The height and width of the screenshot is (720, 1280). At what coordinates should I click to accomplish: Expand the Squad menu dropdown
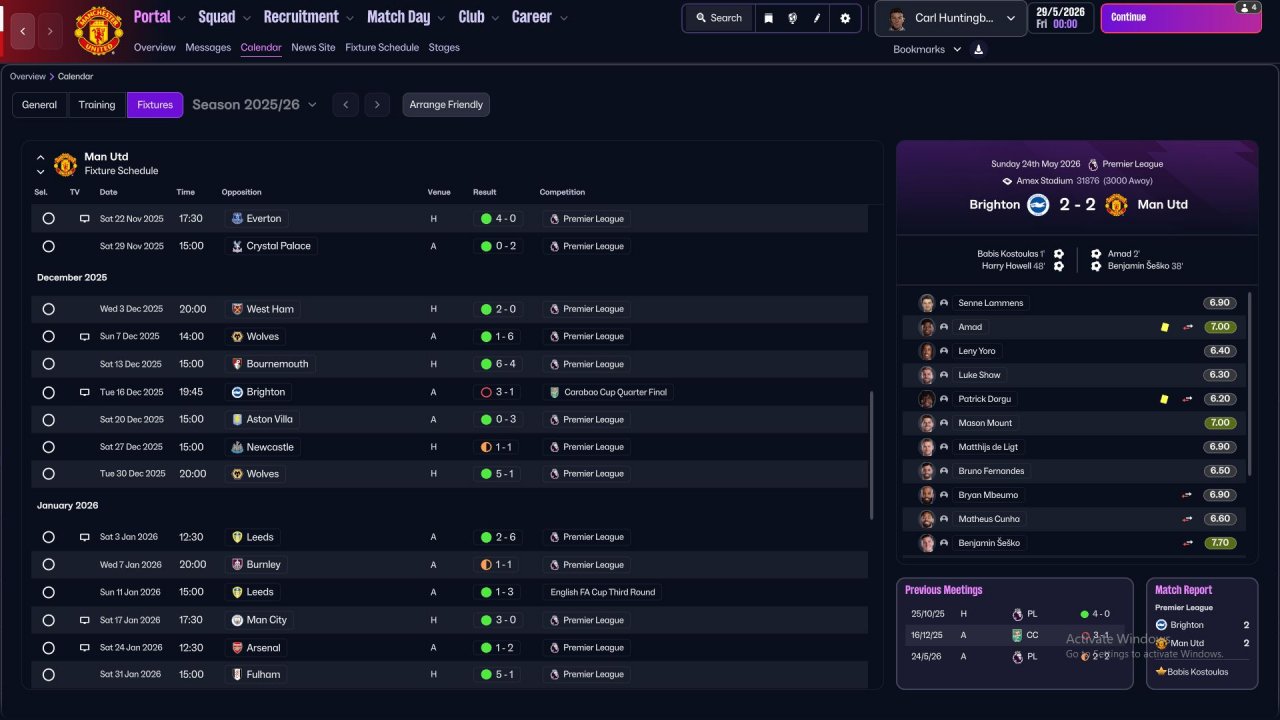[x=246, y=18]
